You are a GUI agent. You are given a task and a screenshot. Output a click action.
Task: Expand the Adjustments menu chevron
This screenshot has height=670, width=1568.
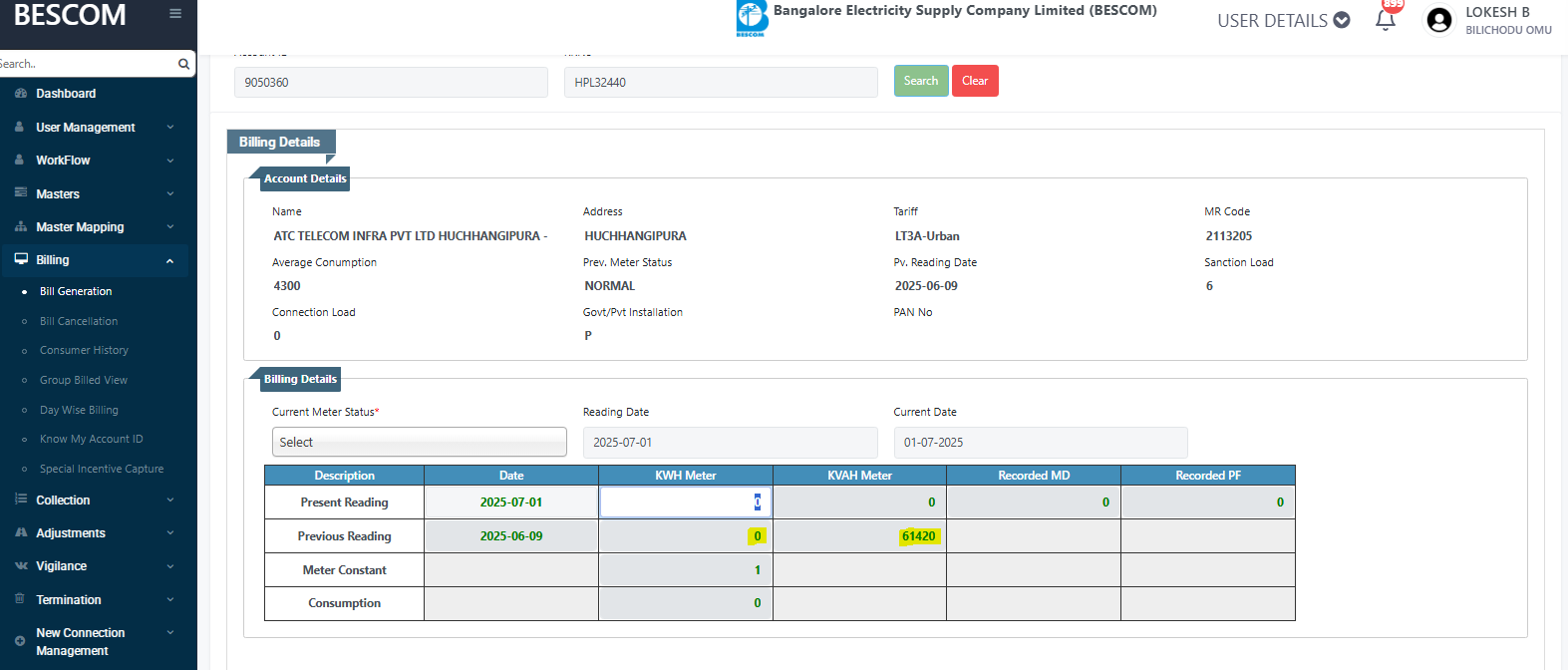click(x=170, y=533)
